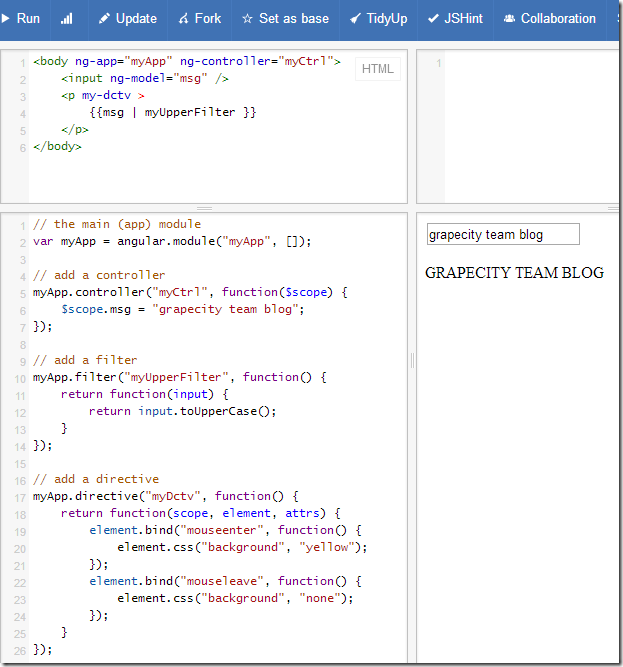Open the bar chart stats icon
The height and width of the screenshot is (667, 623).
click(67, 18)
